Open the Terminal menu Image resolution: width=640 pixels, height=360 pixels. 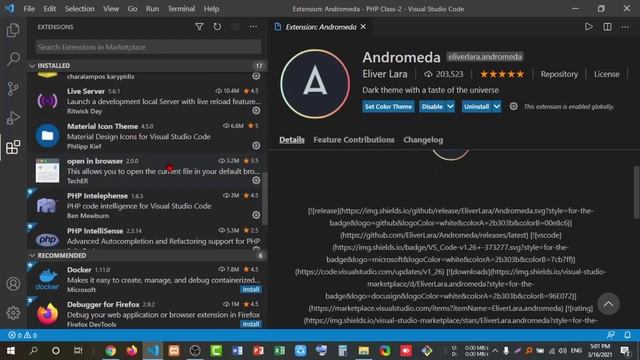click(x=181, y=9)
